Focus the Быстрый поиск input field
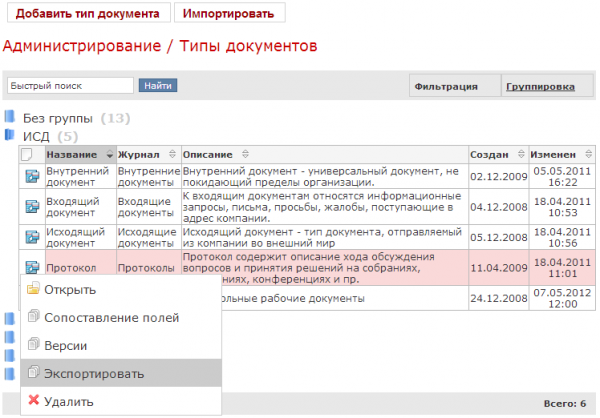Image resolution: width=600 pixels, height=418 pixels. pyautogui.click(x=70, y=85)
